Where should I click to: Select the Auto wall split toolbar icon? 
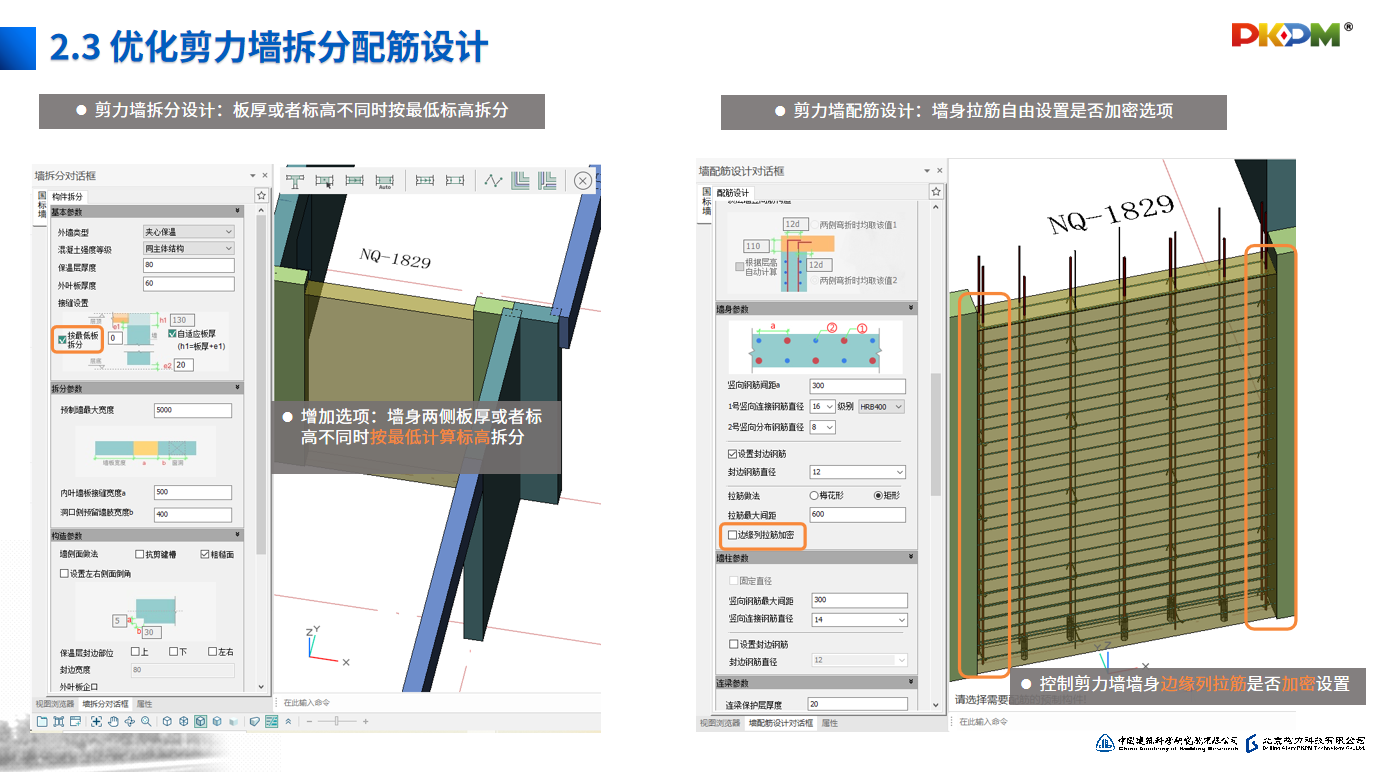(385, 181)
